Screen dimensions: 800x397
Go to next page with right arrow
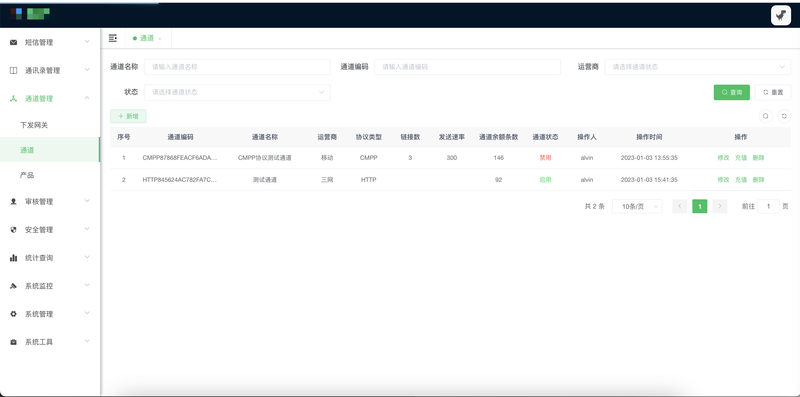point(720,206)
